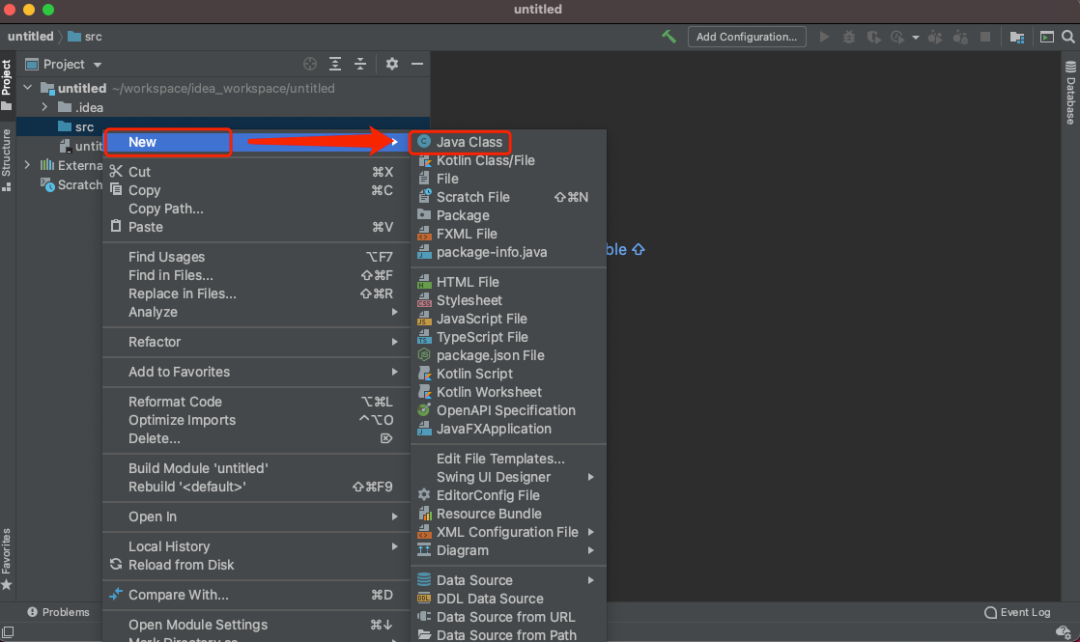1080x642 pixels.
Task: Choose Build Module 'untitled'
Action: (256, 468)
